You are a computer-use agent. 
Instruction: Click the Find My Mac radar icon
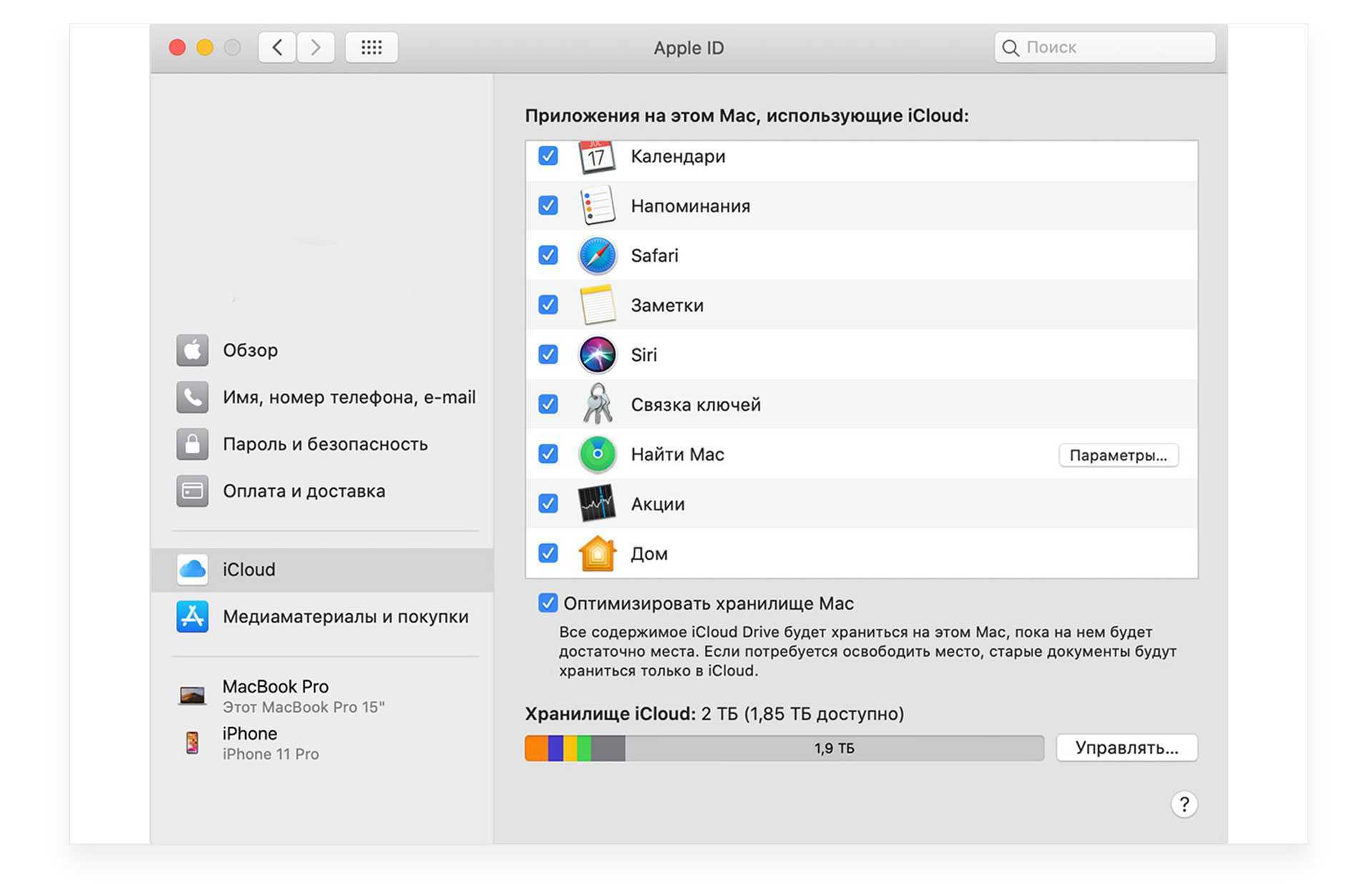click(x=597, y=454)
